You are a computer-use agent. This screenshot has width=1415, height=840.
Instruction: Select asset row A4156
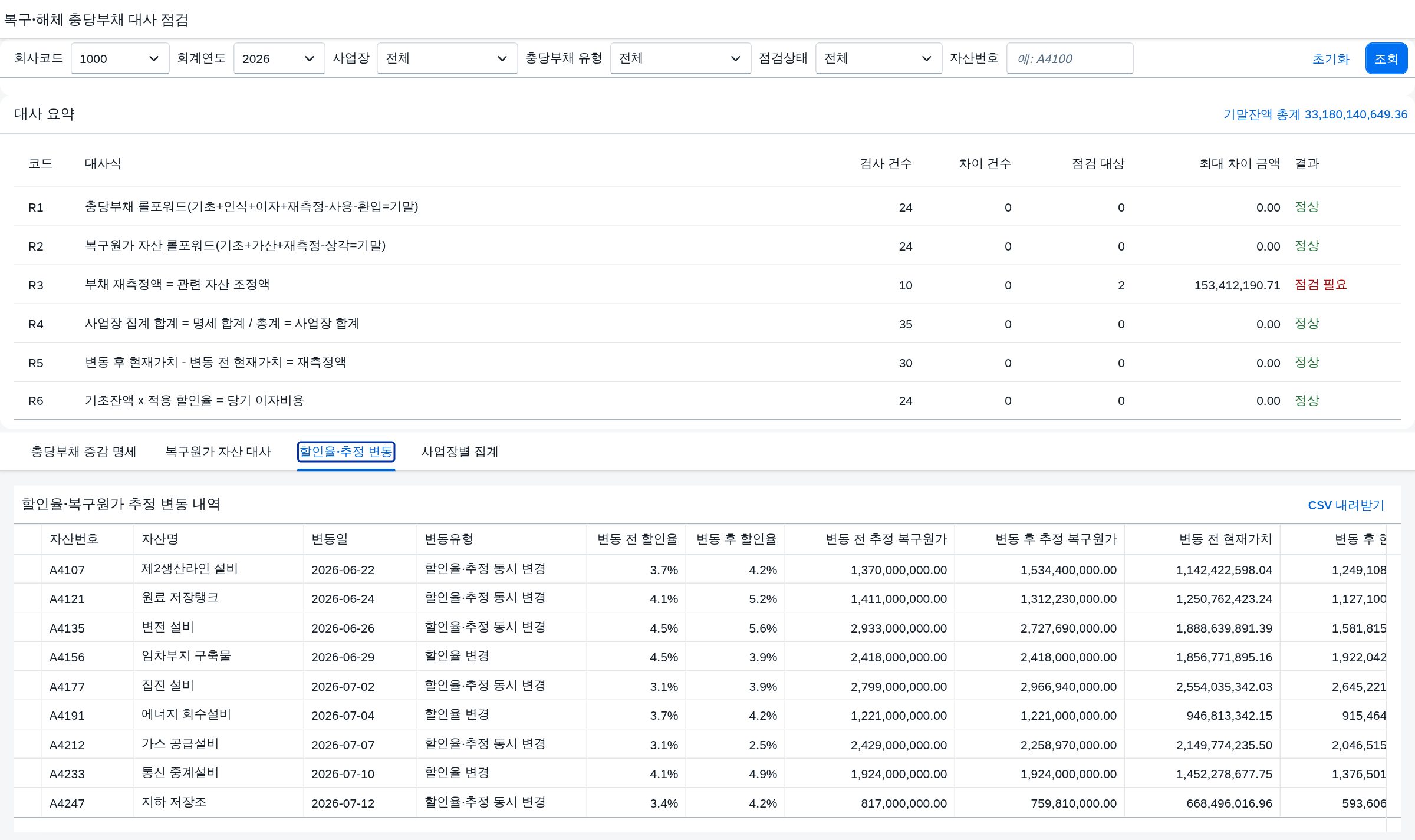coord(700,657)
